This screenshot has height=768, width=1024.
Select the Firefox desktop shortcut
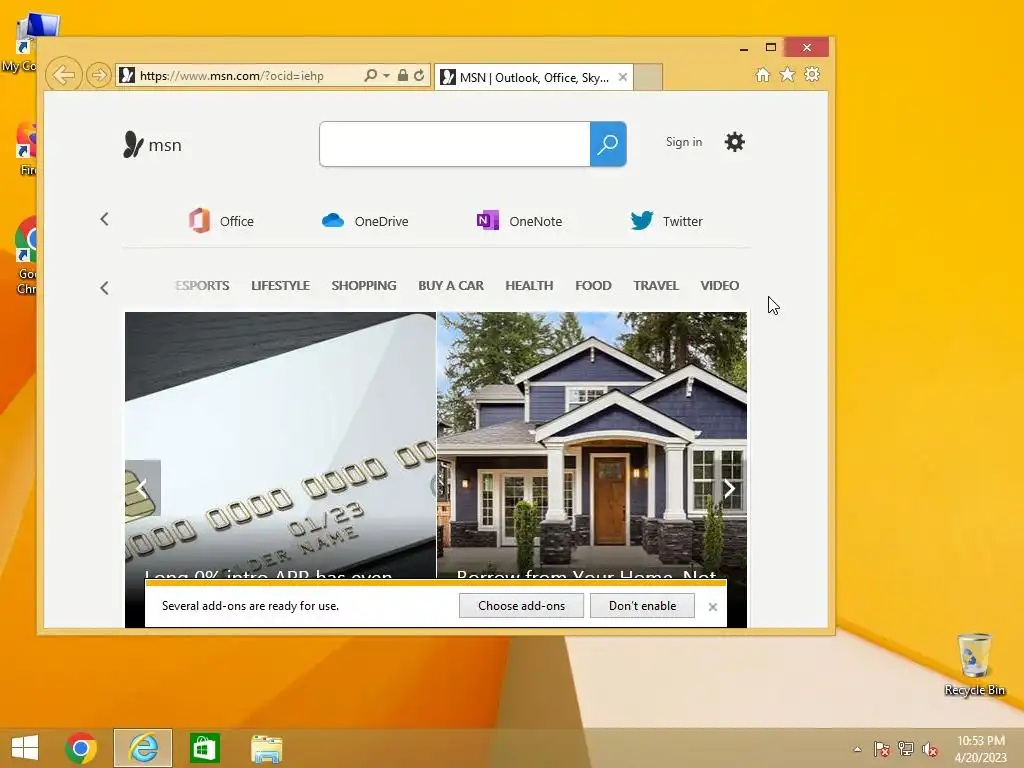click(26, 150)
